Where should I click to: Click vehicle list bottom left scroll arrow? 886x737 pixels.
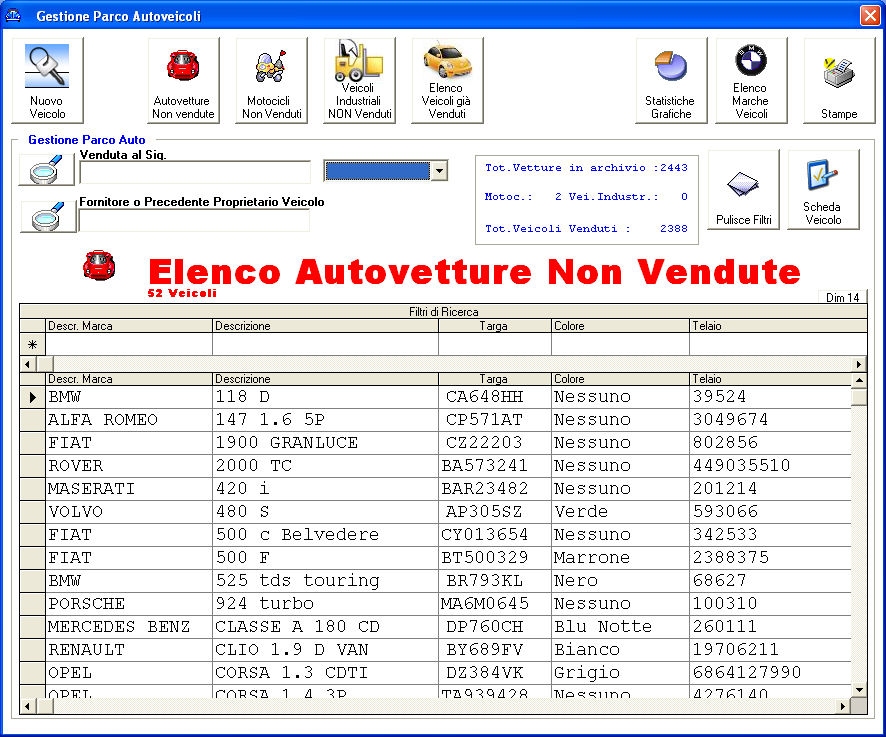[x=27, y=706]
